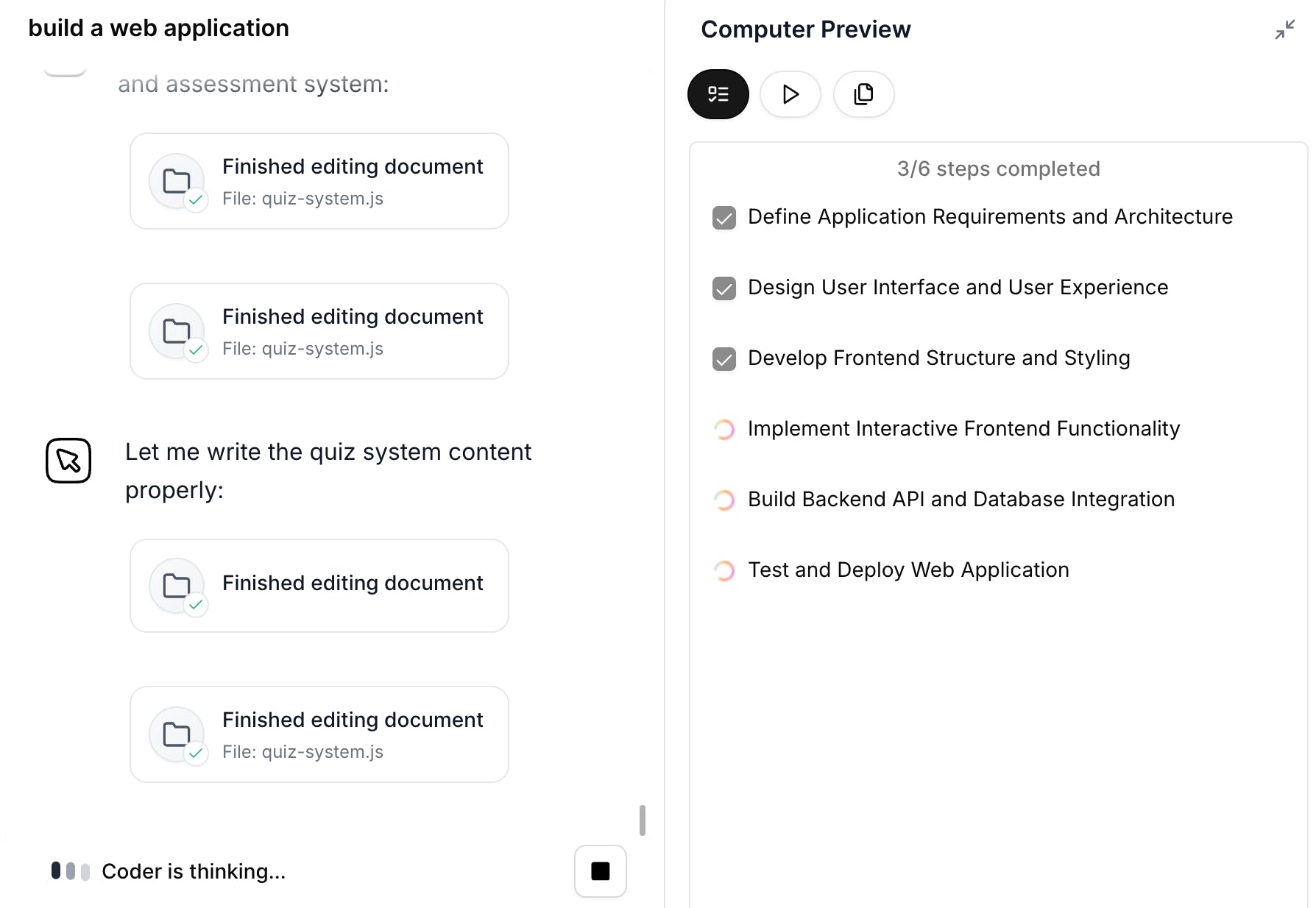Click folder icon of first quiz-system.js card
The image size is (1316, 908).
point(177,181)
